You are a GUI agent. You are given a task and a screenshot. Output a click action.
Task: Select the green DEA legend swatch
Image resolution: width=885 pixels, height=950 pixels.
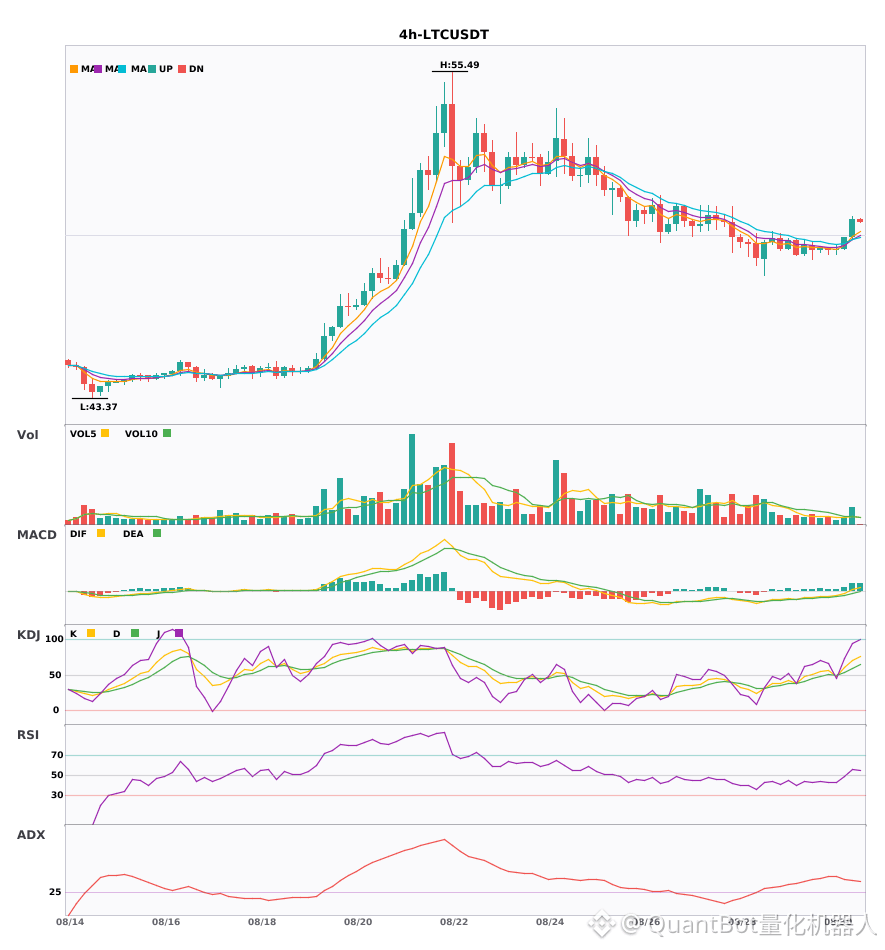(157, 533)
